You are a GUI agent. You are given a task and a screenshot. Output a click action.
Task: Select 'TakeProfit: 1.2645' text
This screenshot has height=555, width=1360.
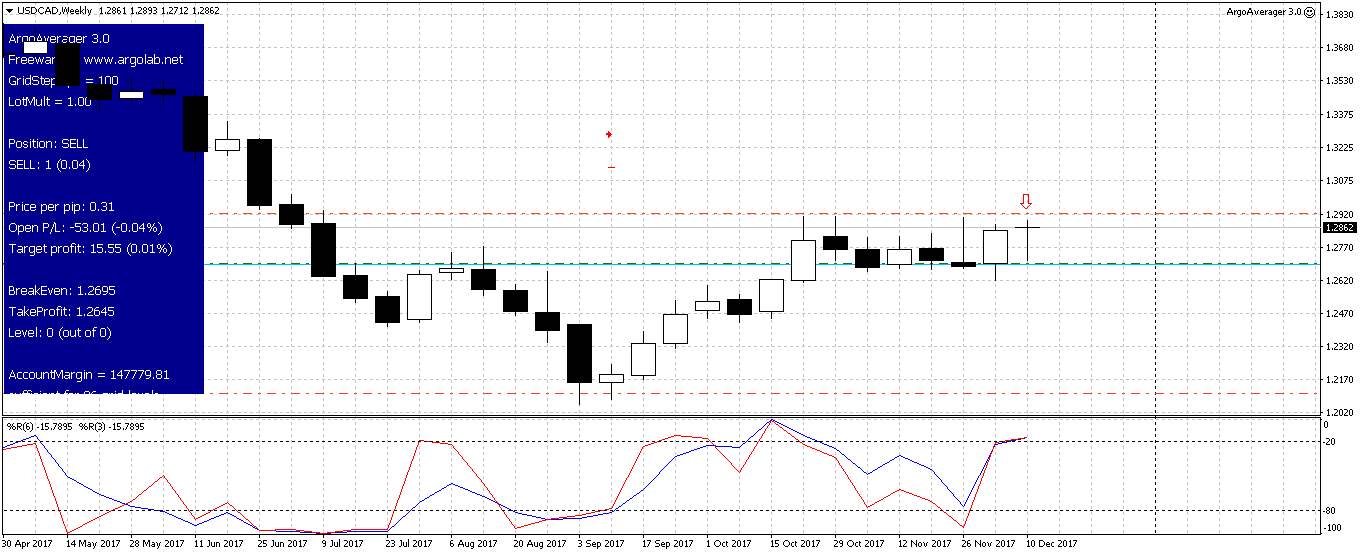(62, 311)
